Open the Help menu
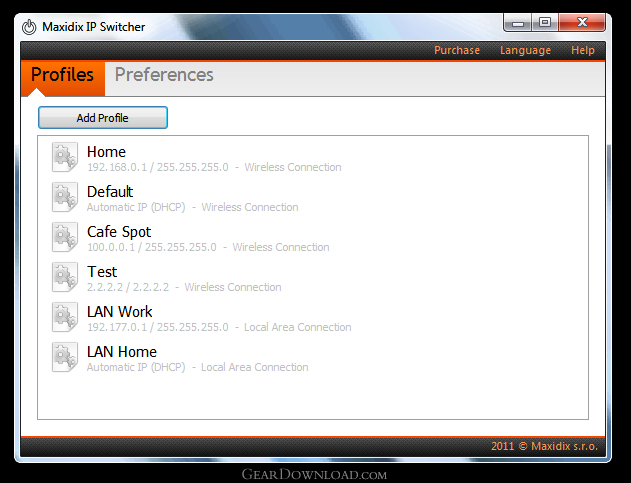 pyautogui.click(x=583, y=50)
